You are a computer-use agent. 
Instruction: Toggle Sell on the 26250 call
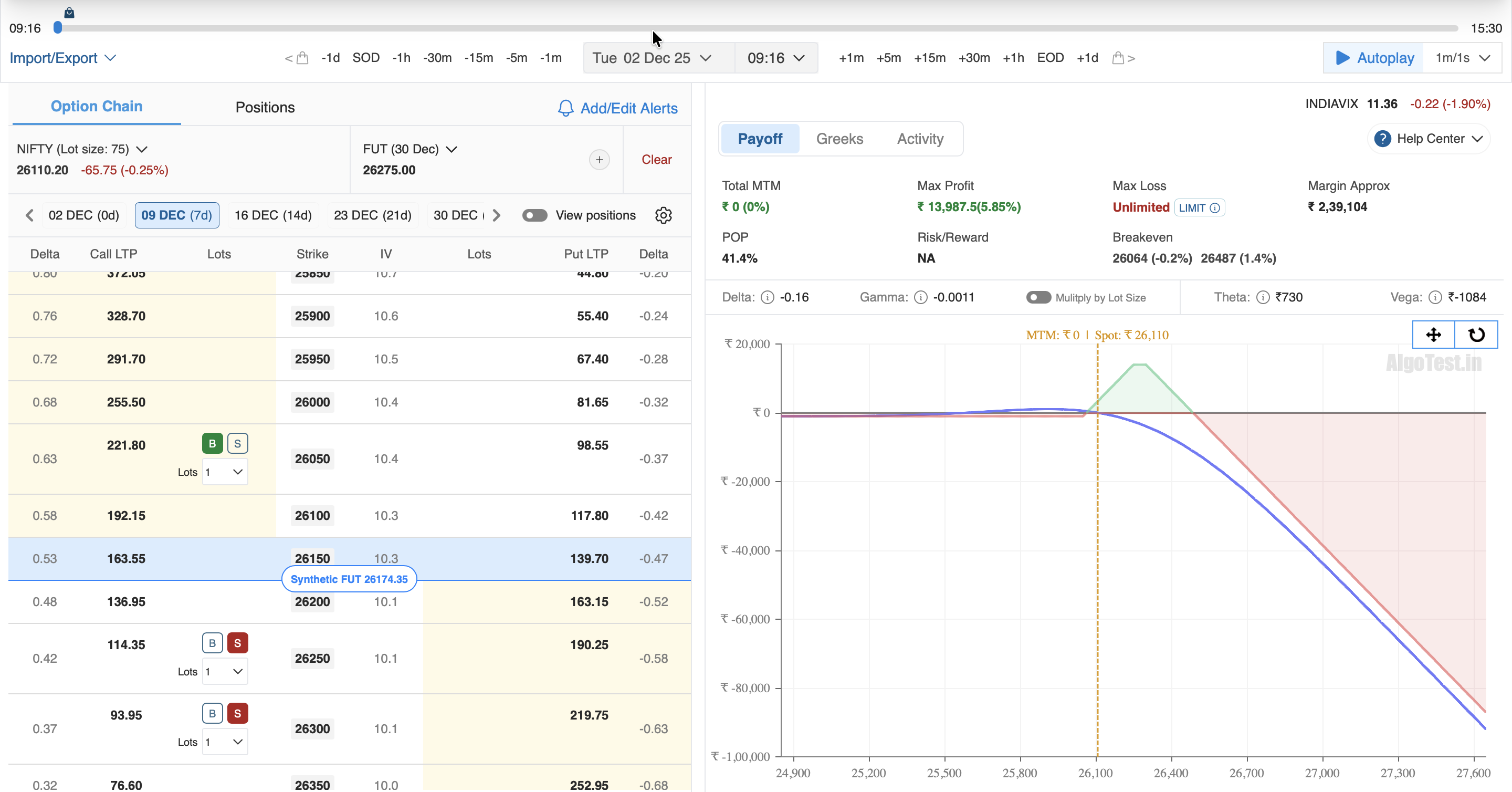click(237, 643)
